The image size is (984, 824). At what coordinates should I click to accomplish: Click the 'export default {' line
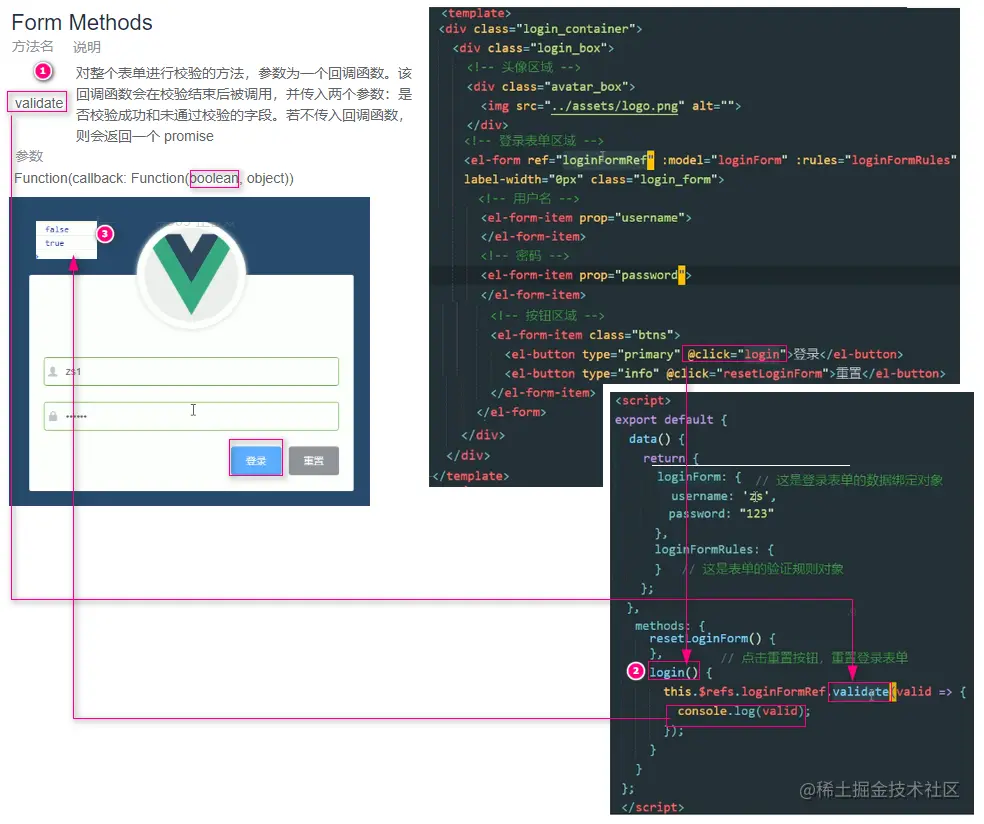(x=671, y=419)
